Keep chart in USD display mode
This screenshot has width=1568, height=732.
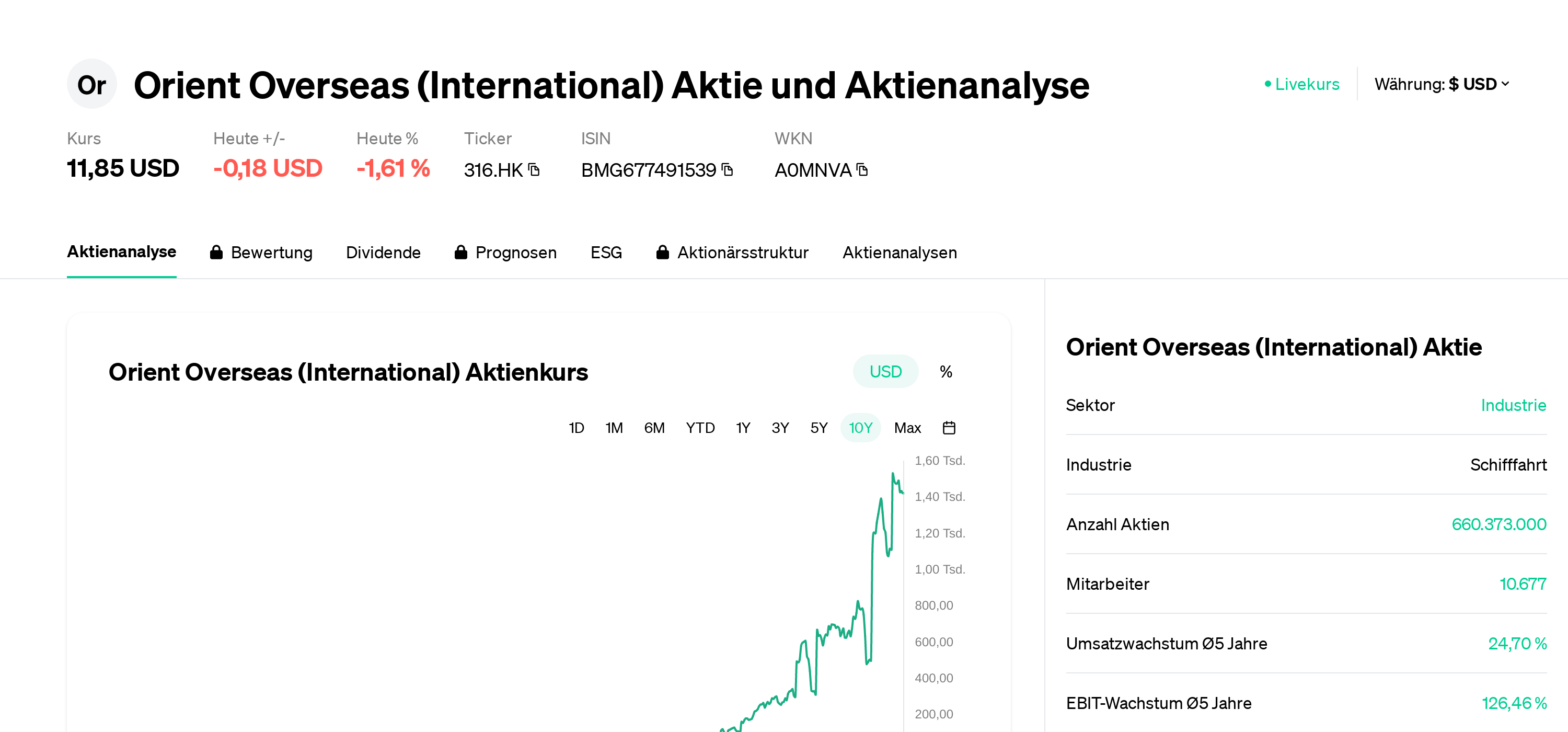click(885, 371)
